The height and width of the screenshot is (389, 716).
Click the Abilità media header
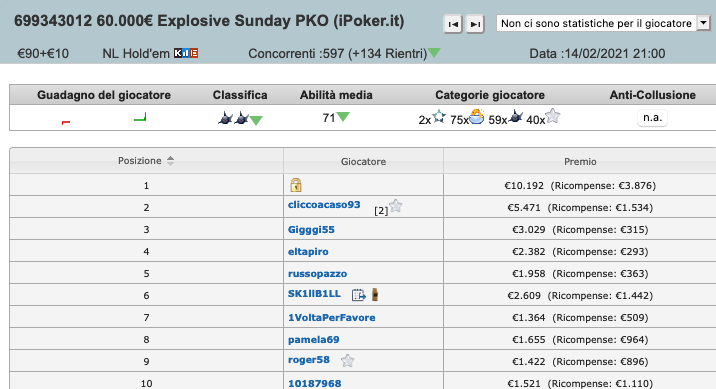(336, 95)
